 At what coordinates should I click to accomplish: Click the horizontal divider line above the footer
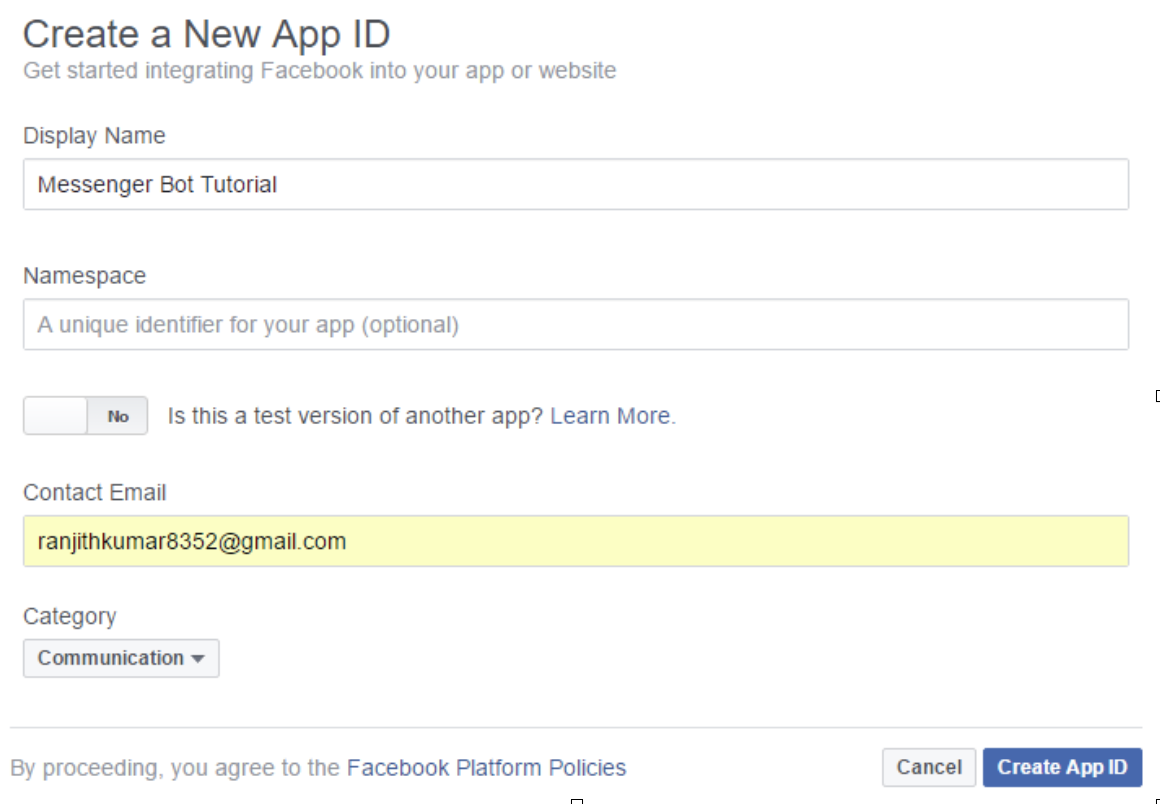575,727
